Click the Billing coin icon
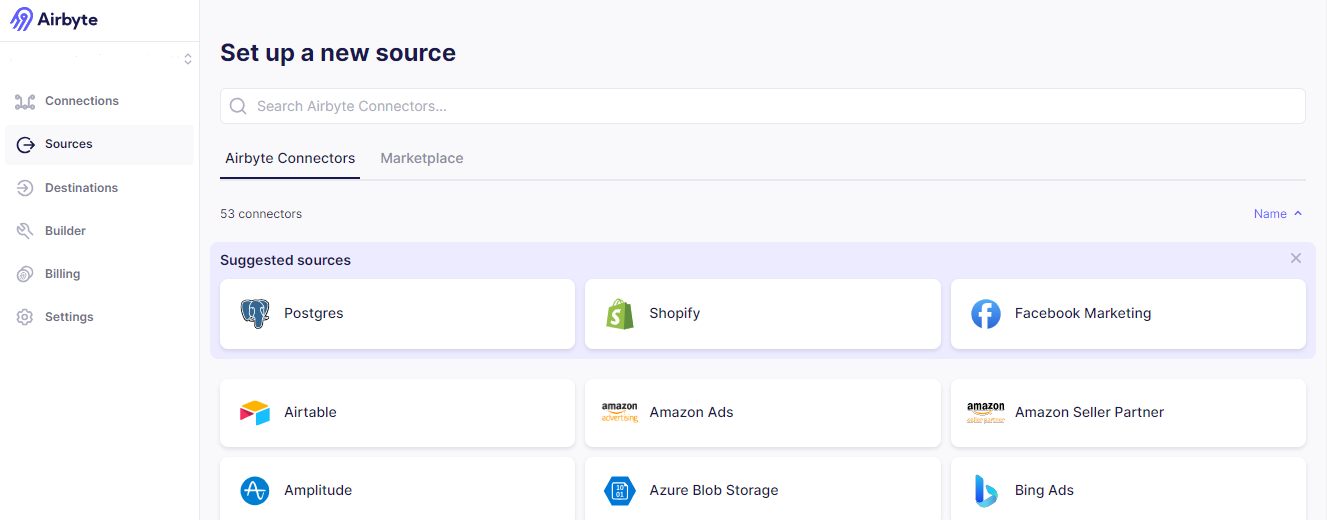Image resolution: width=1327 pixels, height=520 pixels. click(x=25, y=274)
